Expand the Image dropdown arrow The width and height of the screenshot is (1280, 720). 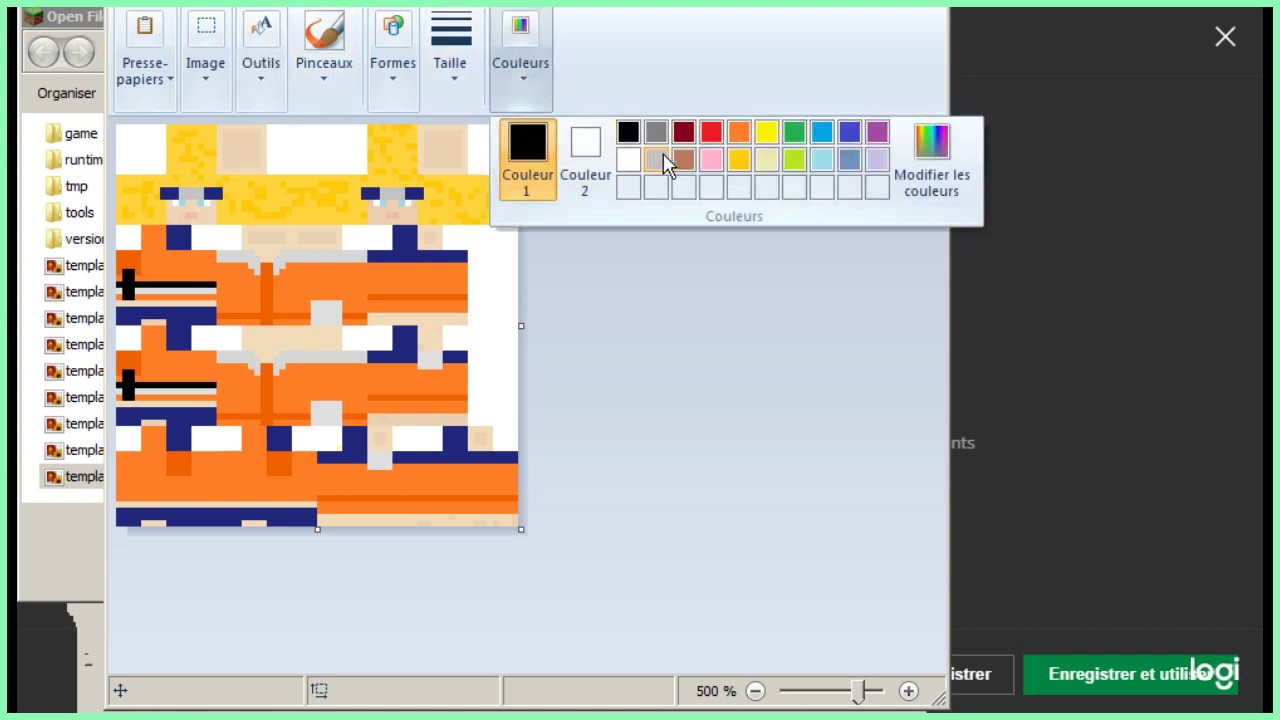205,80
